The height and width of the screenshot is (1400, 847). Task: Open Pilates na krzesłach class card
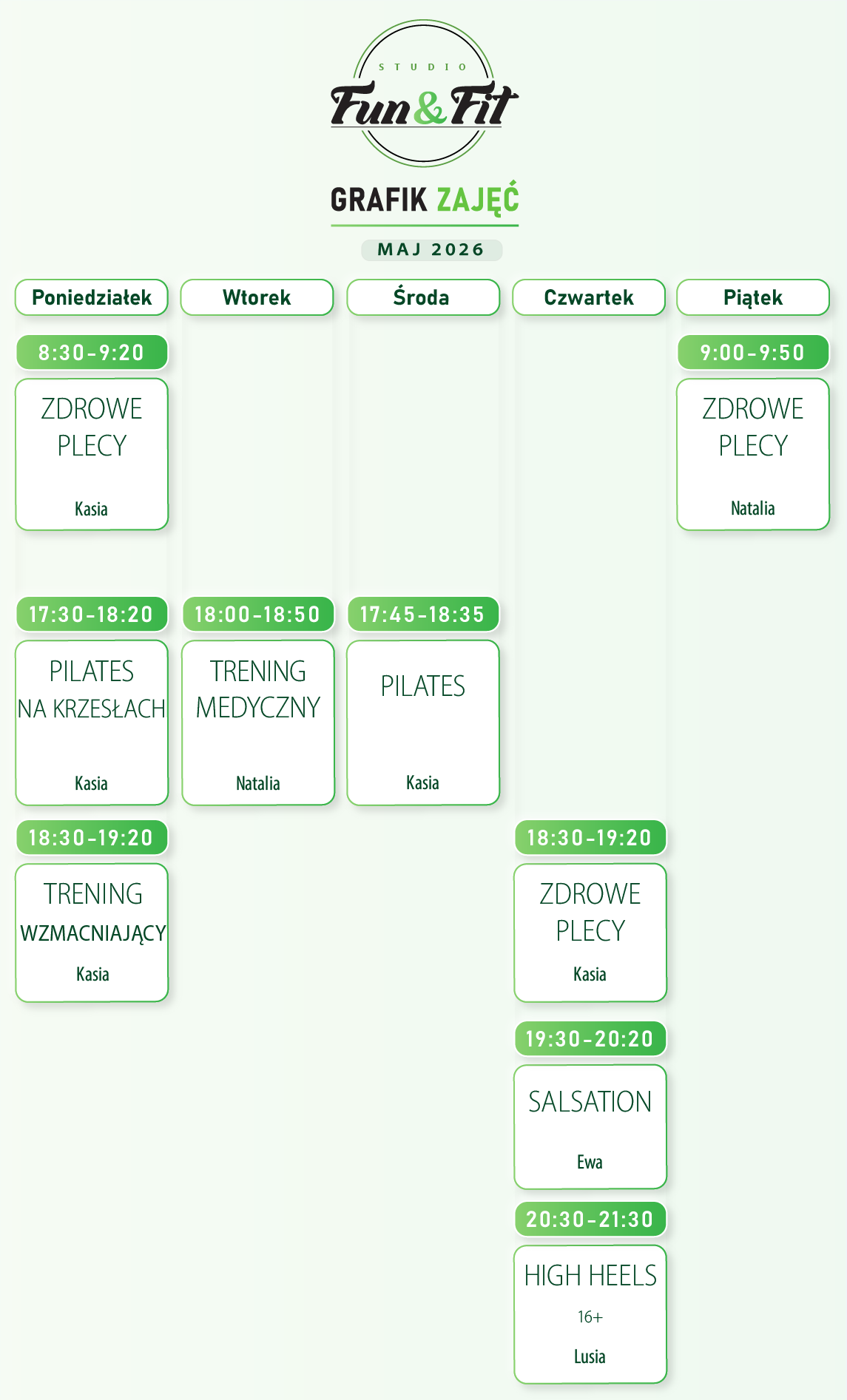92,723
